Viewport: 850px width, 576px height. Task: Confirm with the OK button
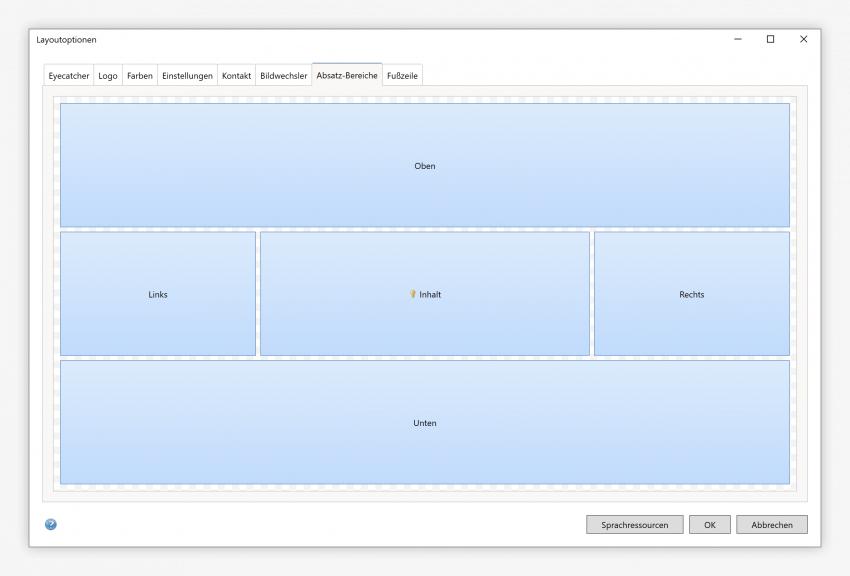709,525
